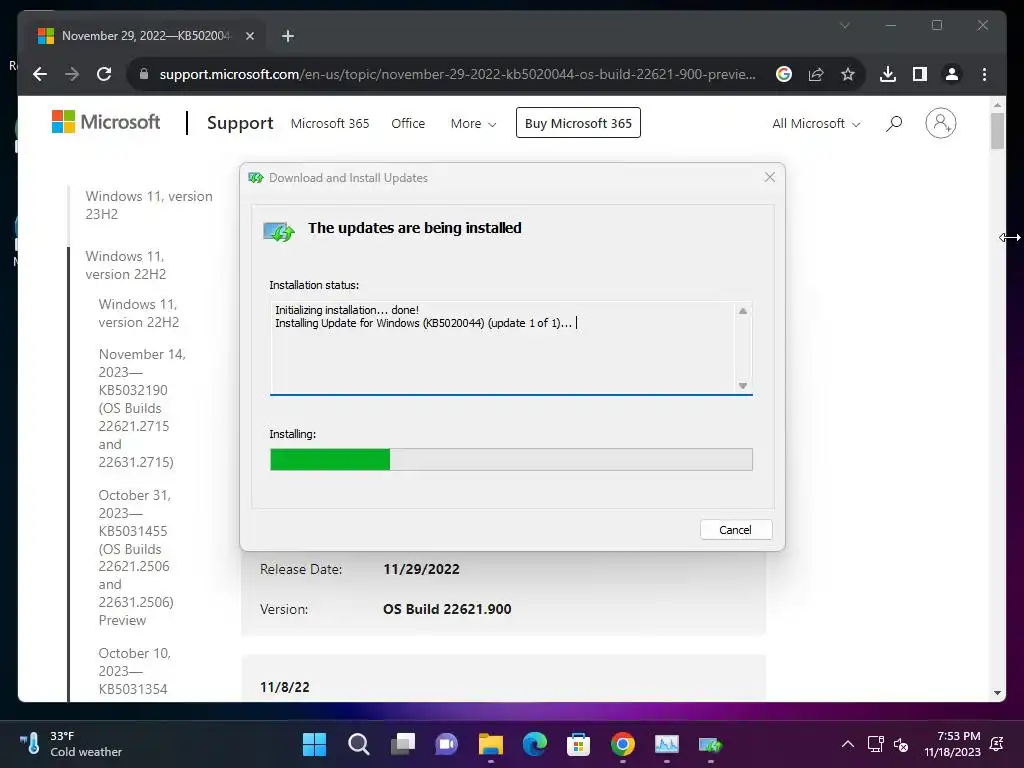
Task: Click release date '11/29/2022' text
Action: [x=421, y=569]
